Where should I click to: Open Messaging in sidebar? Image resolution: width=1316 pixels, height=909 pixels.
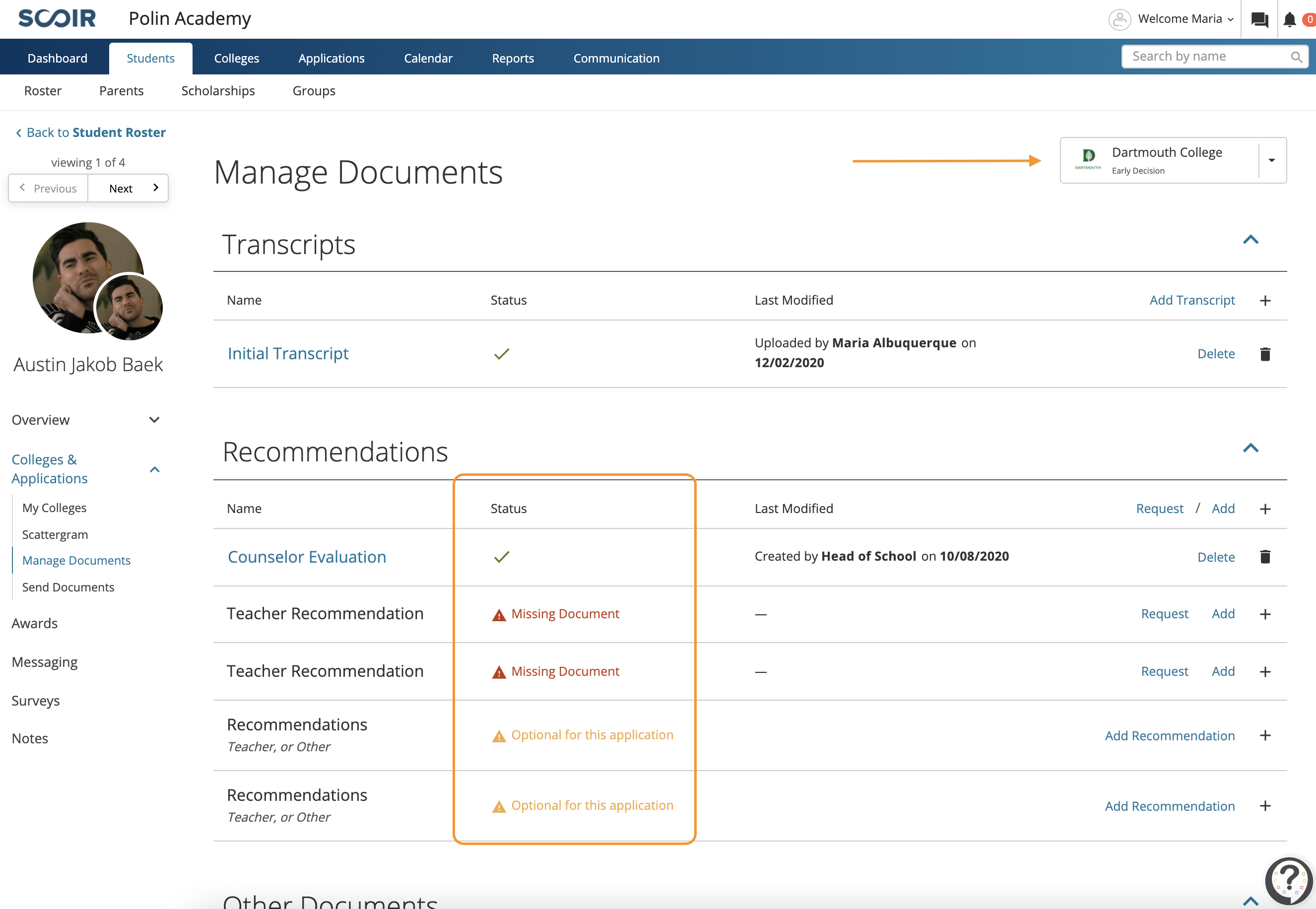(x=45, y=663)
